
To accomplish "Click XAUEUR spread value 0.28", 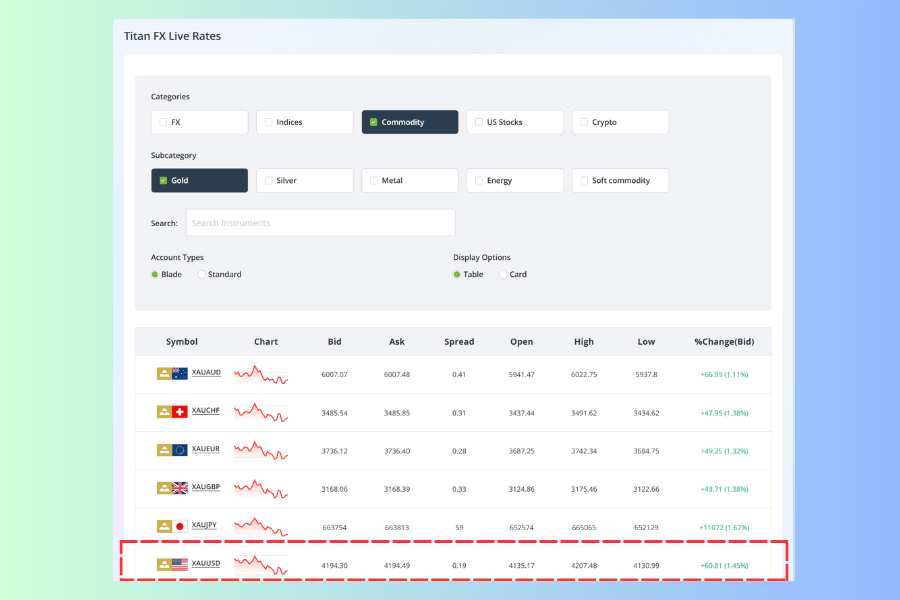I will (459, 451).
